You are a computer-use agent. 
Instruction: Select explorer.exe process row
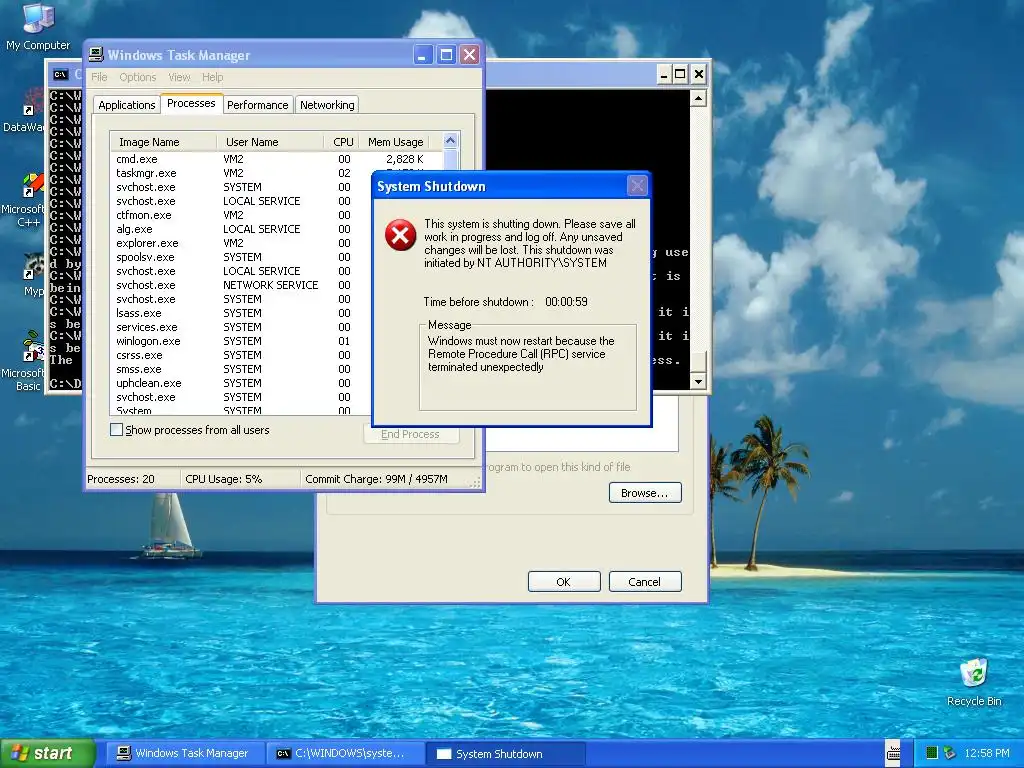(240, 243)
